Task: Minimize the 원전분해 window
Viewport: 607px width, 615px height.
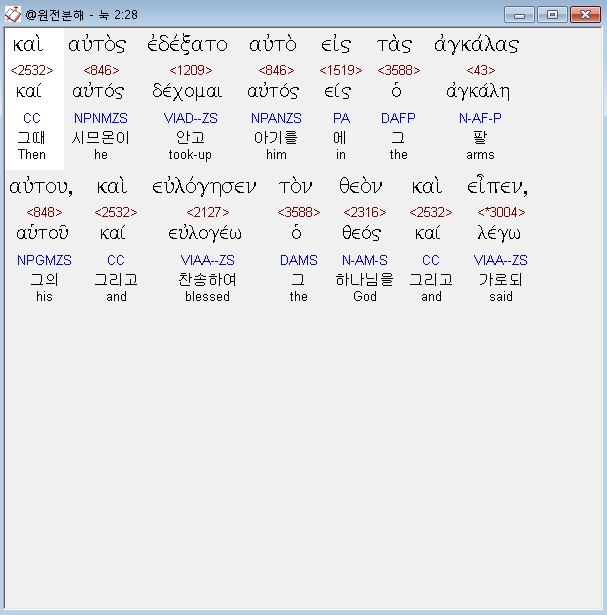Action: coord(519,15)
